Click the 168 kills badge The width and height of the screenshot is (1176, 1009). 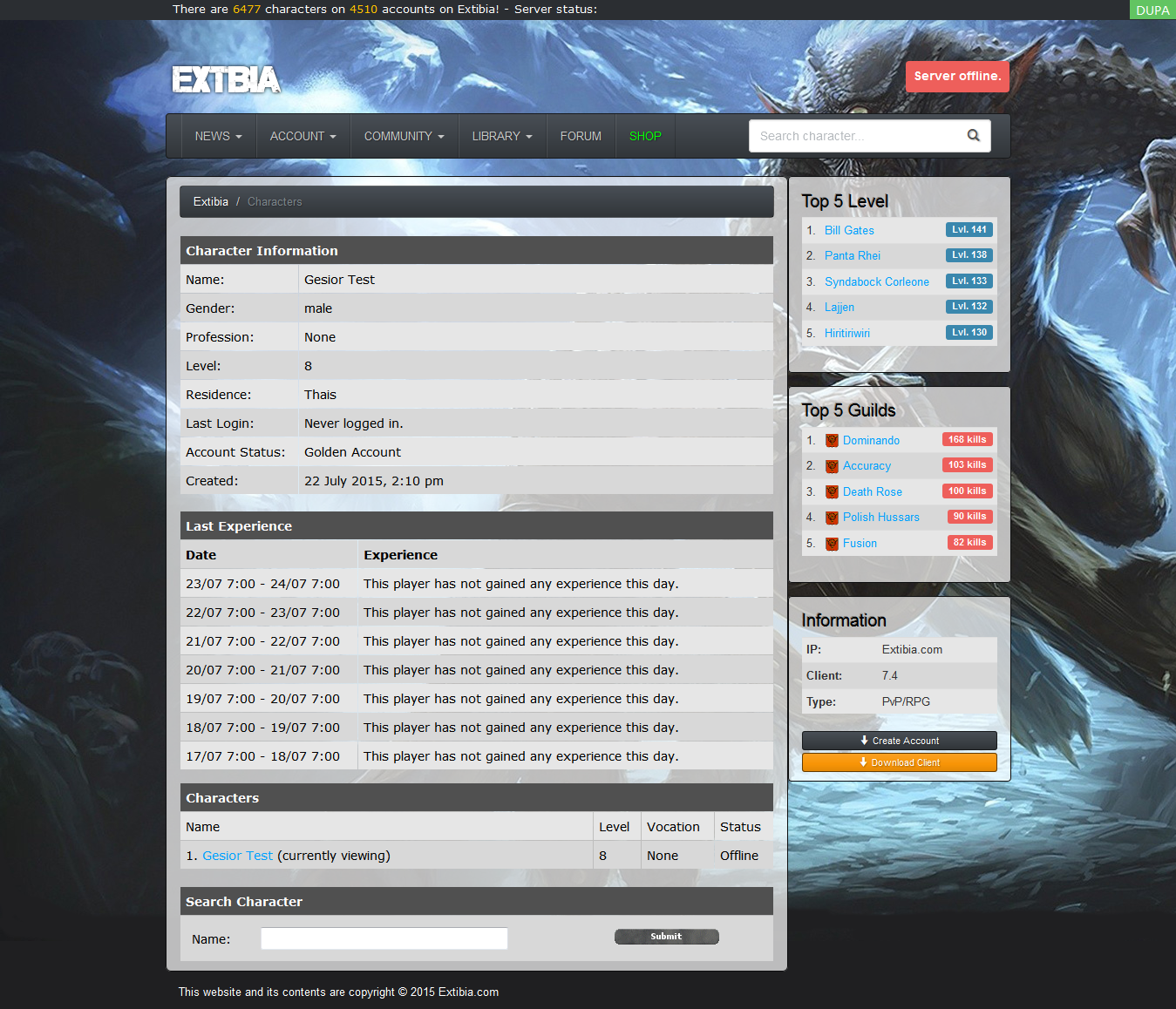pos(968,440)
